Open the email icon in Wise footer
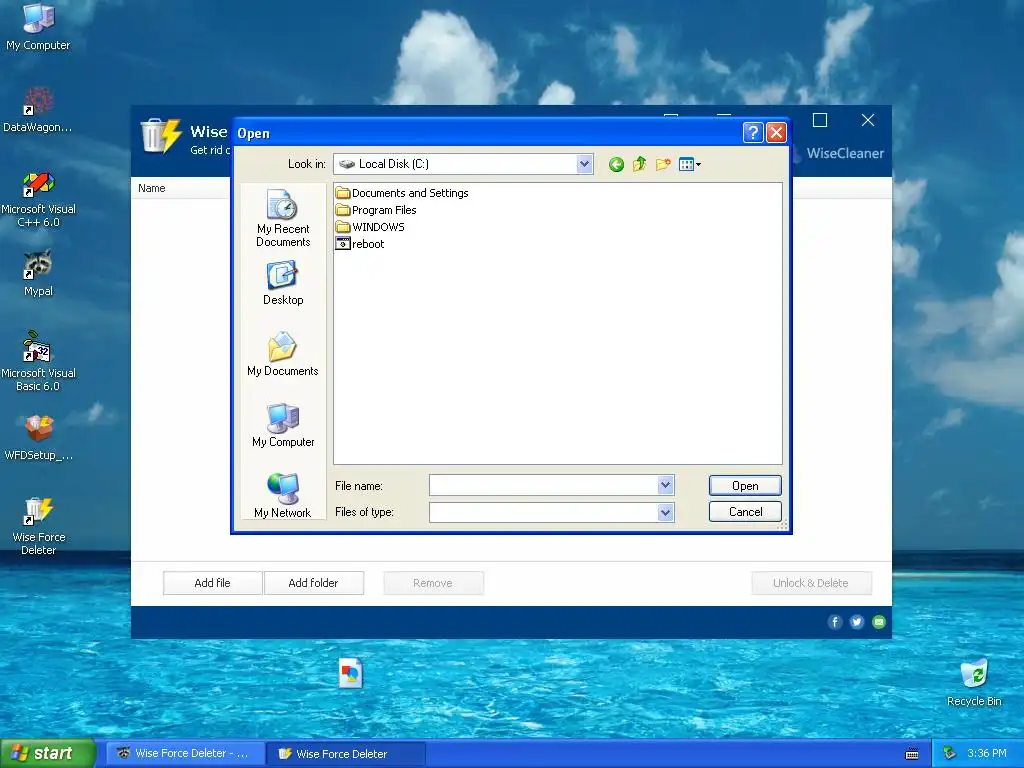The height and width of the screenshot is (768, 1024). click(x=879, y=622)
